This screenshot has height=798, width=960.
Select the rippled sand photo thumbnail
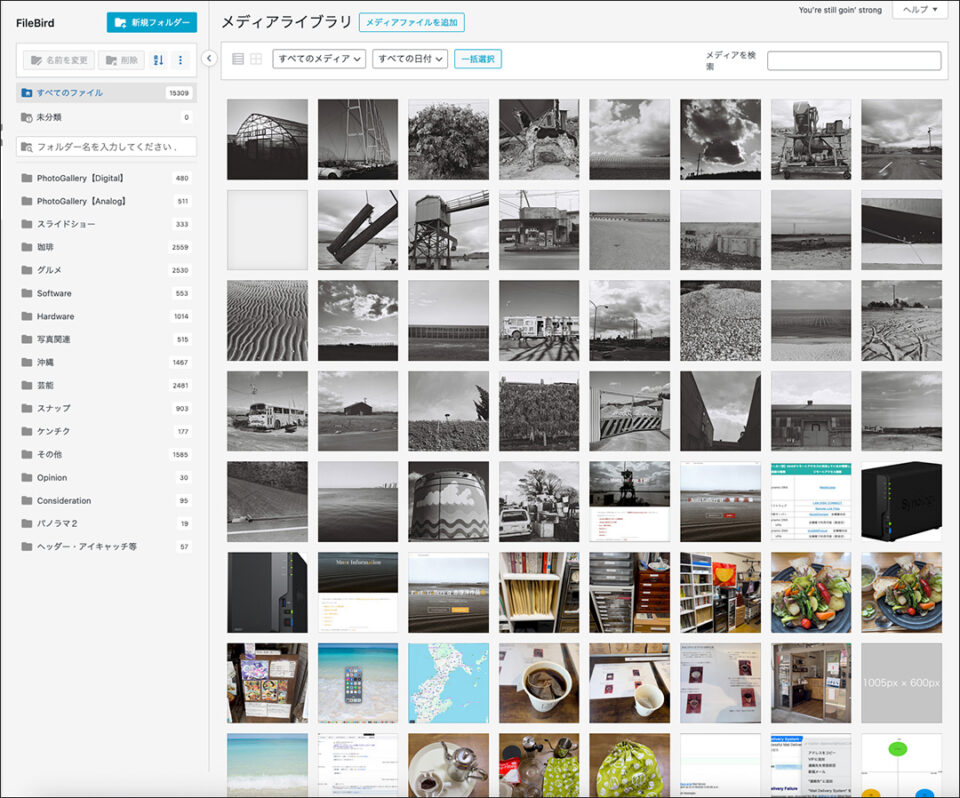268,321
